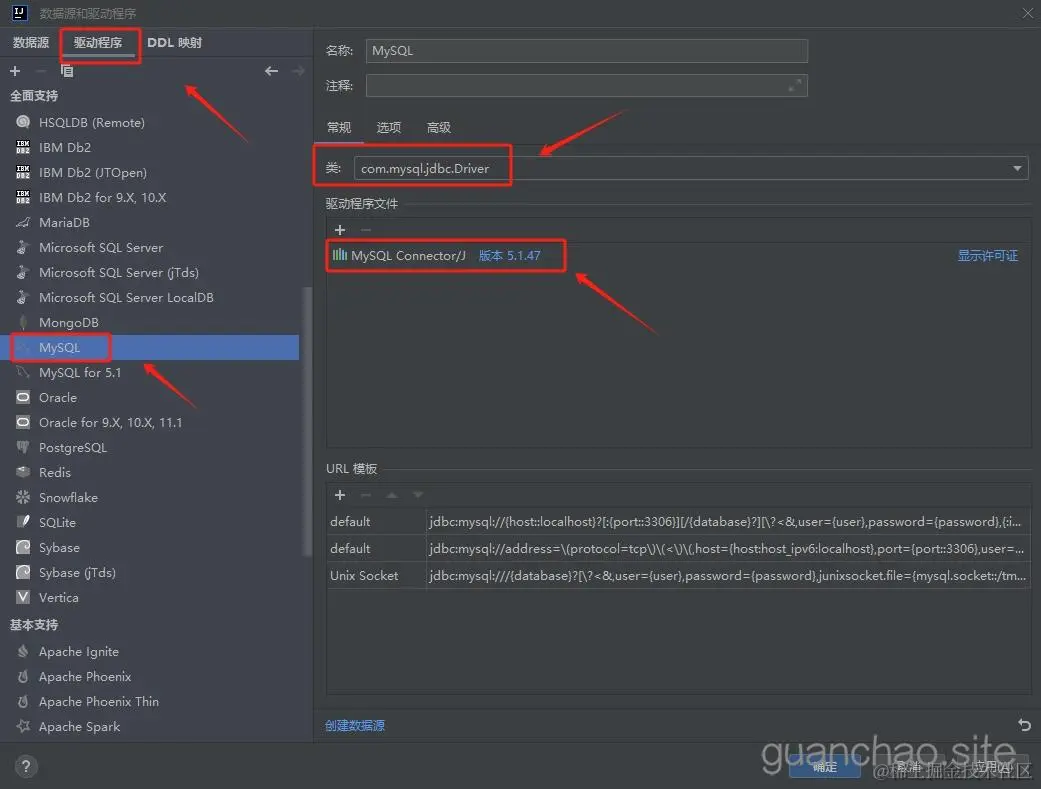The image size is (1041, 789).
Task: Switch to the 驱动程序 tab
Action: click(98, 43)
